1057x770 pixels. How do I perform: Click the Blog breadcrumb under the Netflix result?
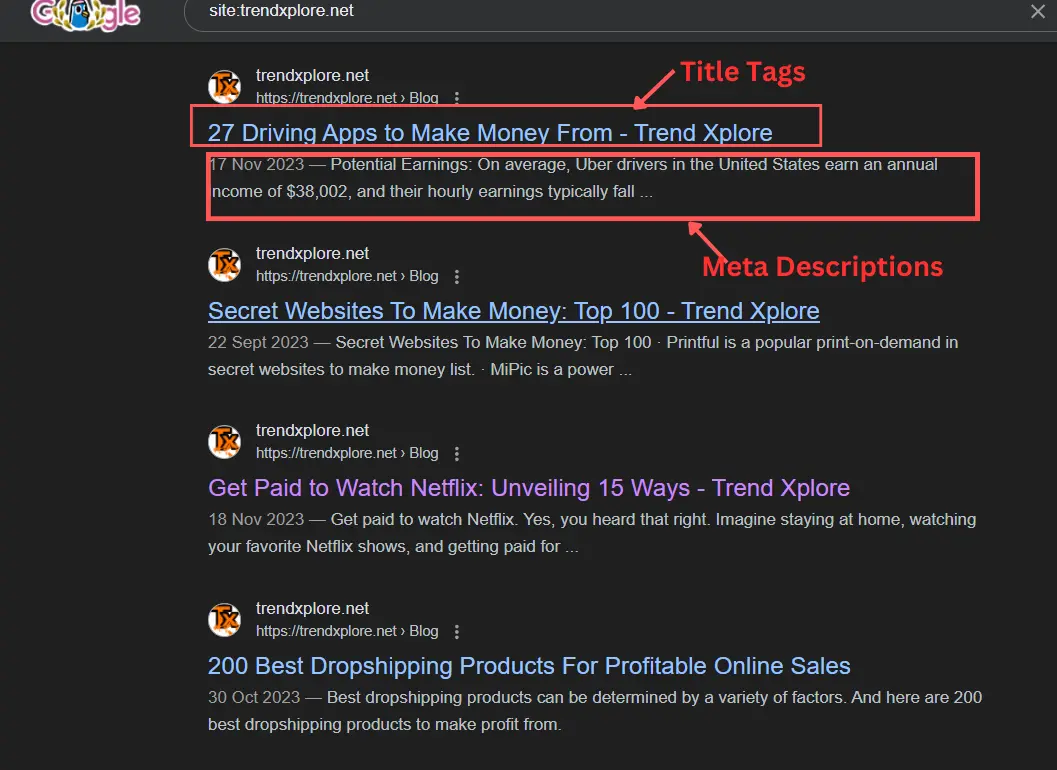(x=424, y=453)
